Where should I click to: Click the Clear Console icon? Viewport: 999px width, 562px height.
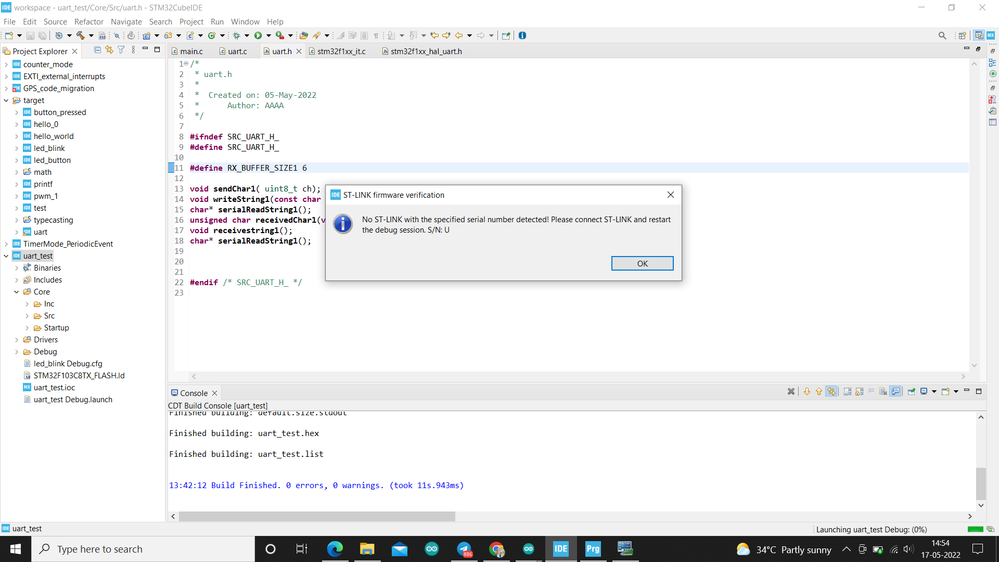pos(882,391)
